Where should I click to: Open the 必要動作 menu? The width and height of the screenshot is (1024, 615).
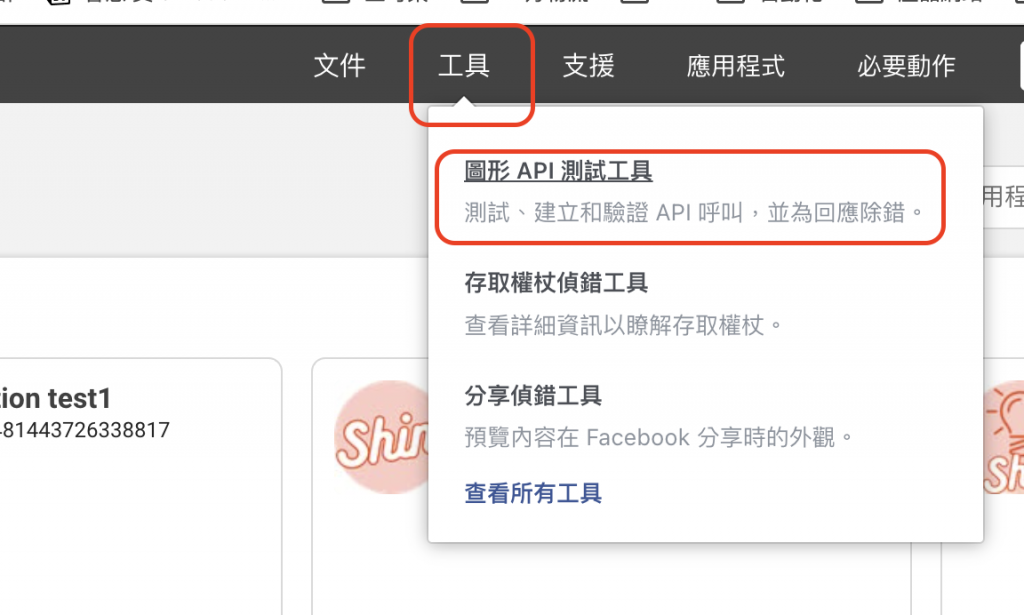906,66
